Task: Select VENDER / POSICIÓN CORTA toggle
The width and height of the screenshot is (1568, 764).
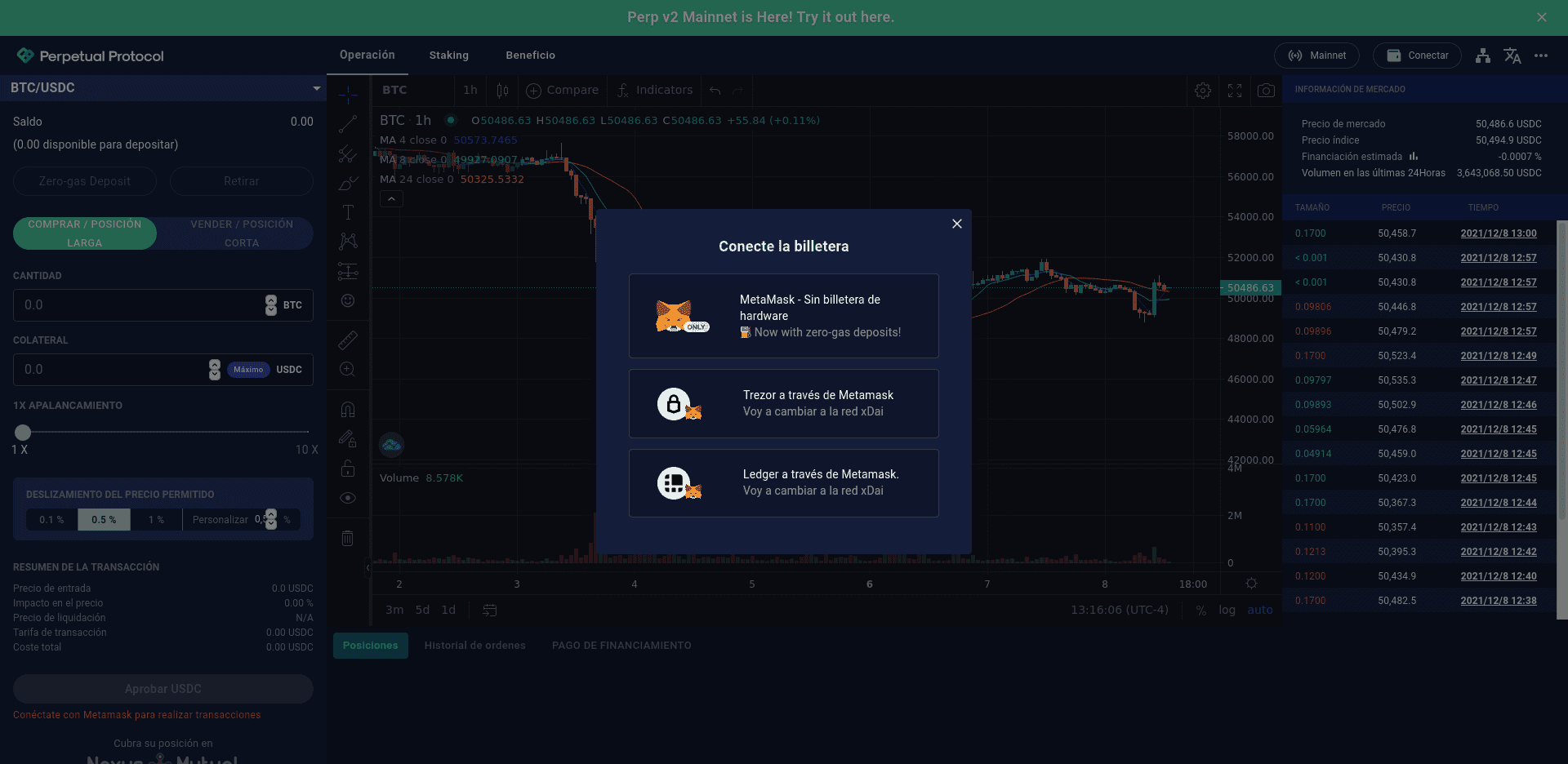Action: point(242,233)
